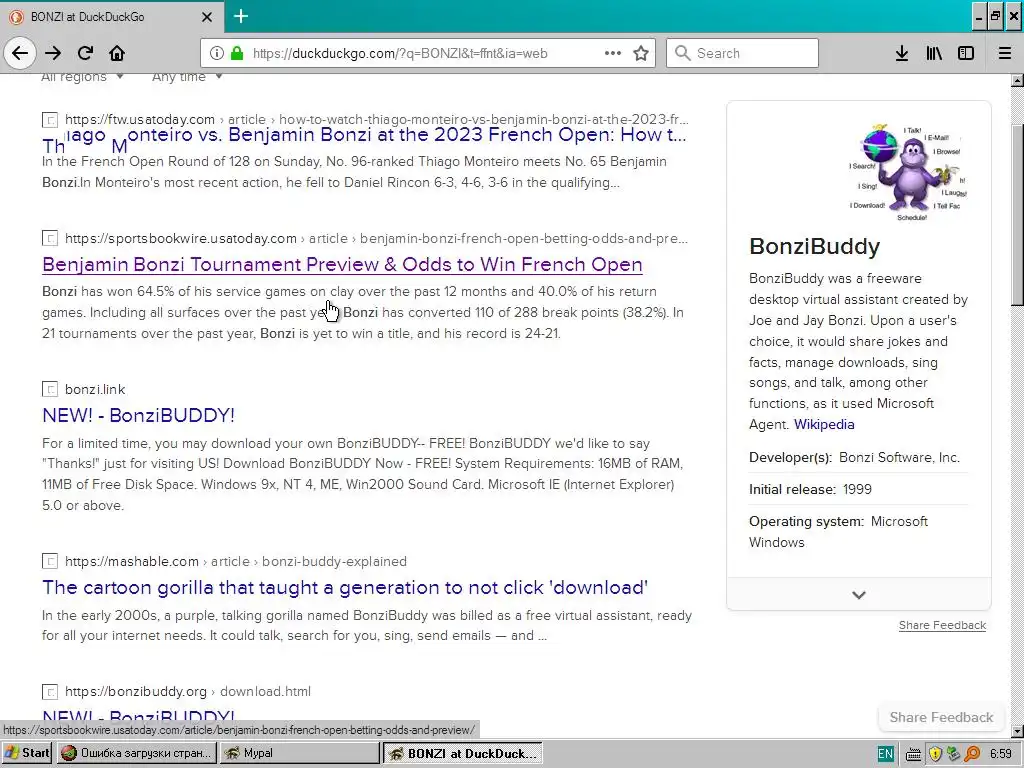Click the bonzi.link domain text

click(x=95, y=389)
